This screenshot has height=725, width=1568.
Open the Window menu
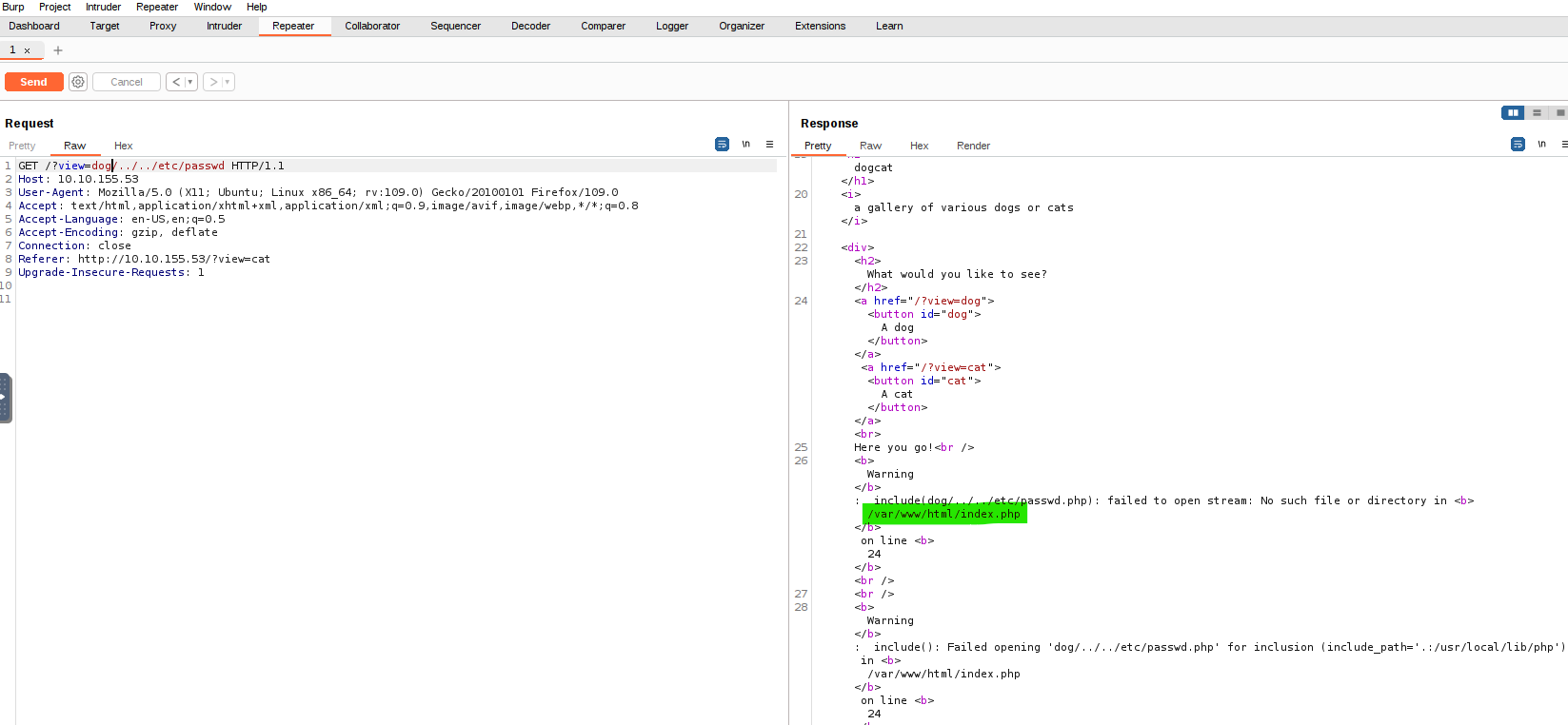[x=212, y=7]
